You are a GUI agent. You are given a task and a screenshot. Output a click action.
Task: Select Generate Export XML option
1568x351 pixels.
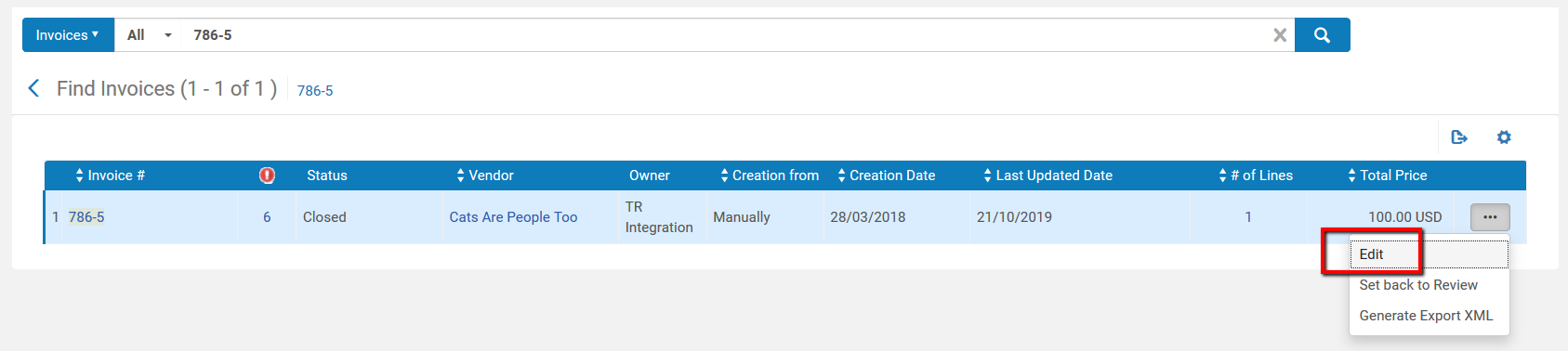[x=1426, y=316]
